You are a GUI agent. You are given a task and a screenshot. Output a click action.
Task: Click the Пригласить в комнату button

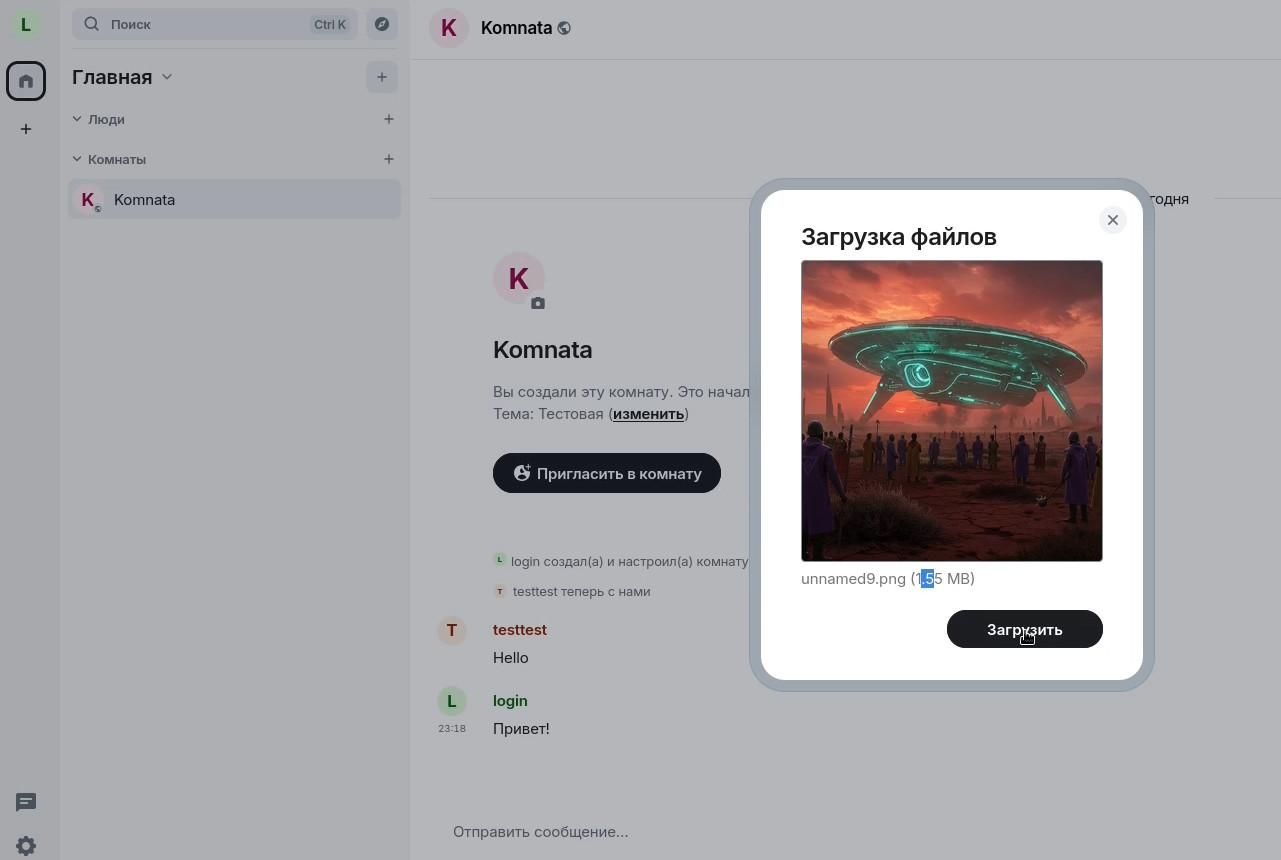[x=606, y=473]
